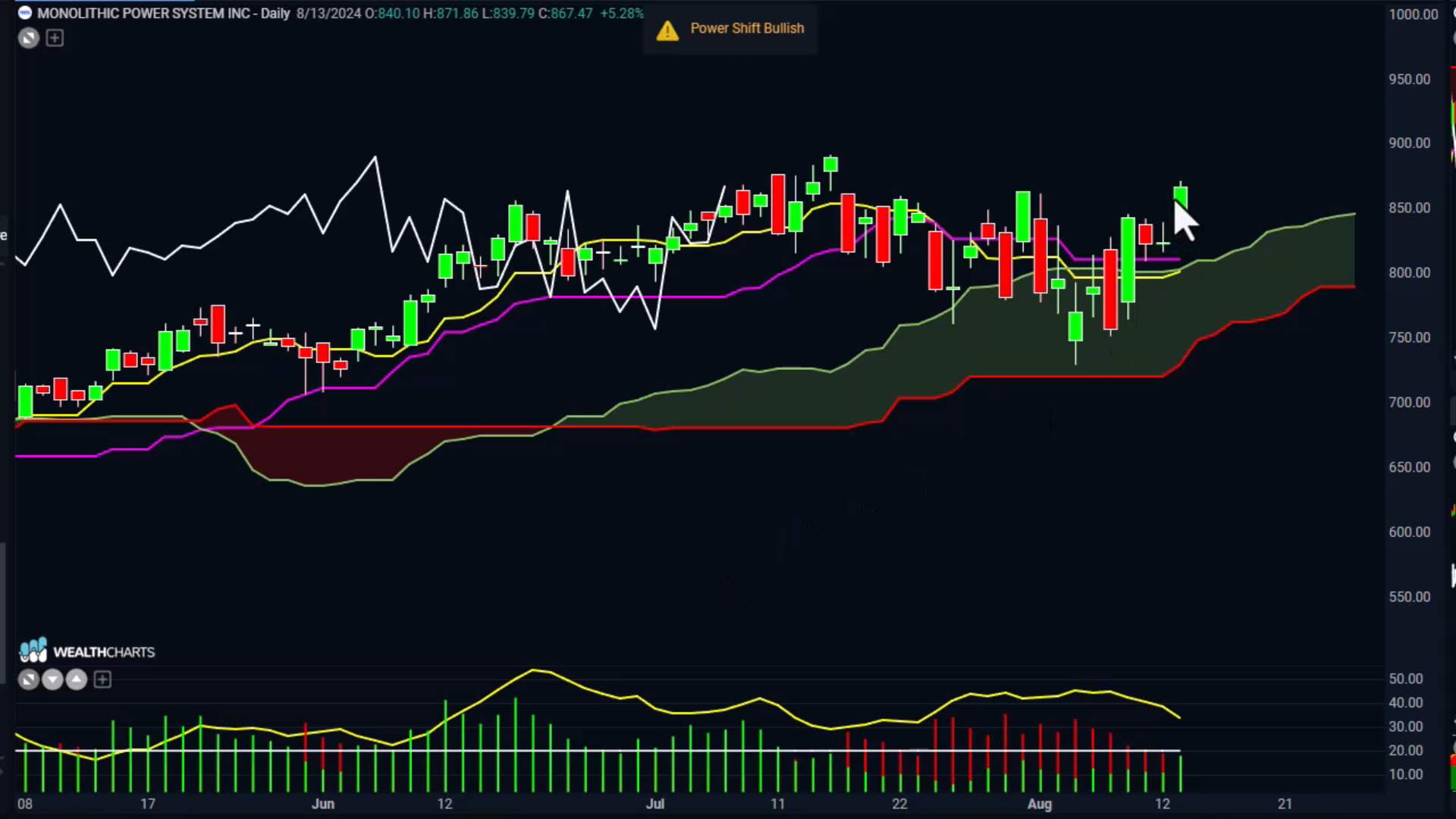Viewport: 1456px width, 819px height.
Task: Click the 750.00 price axis label
Action: [x=1410, y=337]
